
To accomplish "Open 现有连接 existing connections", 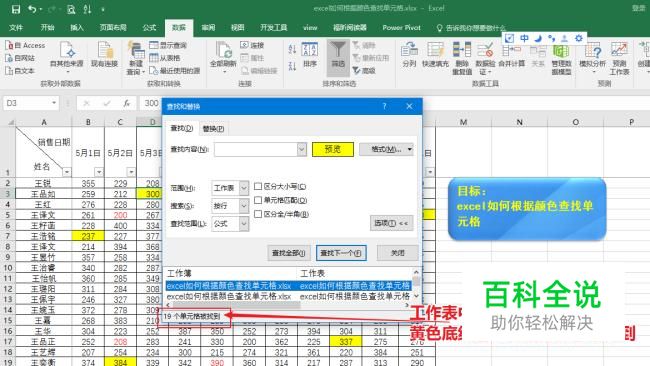I will pos(104,54).
